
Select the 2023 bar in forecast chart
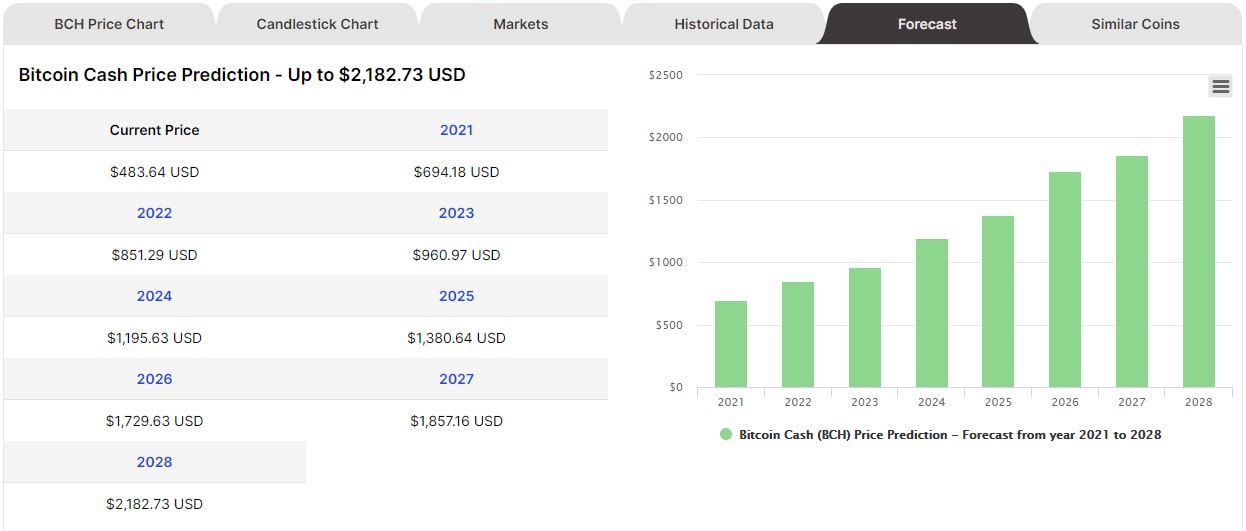coord(865,327)
